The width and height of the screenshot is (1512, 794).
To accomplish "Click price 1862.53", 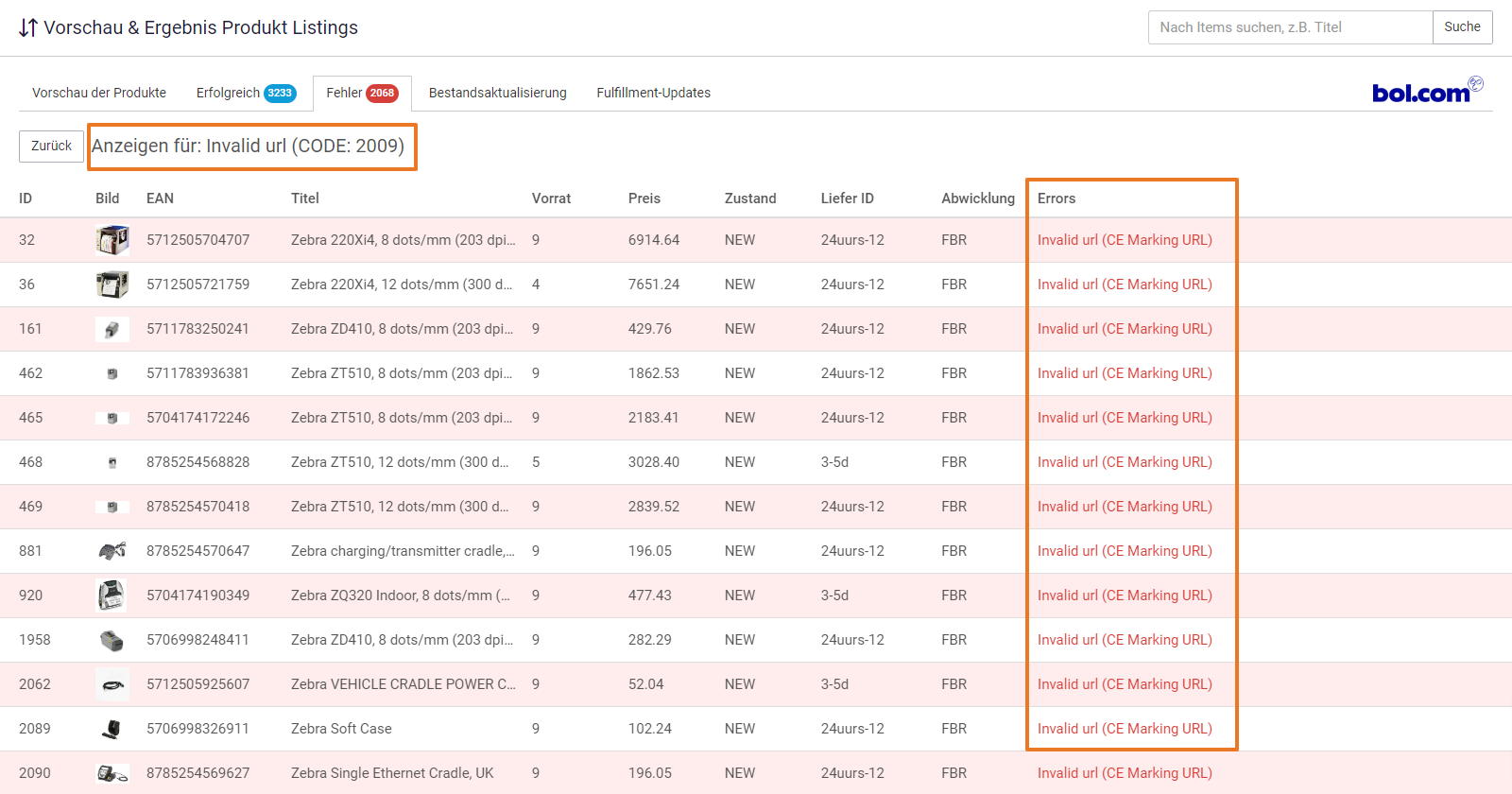I will pyautogui.click(x=654, y=373).
